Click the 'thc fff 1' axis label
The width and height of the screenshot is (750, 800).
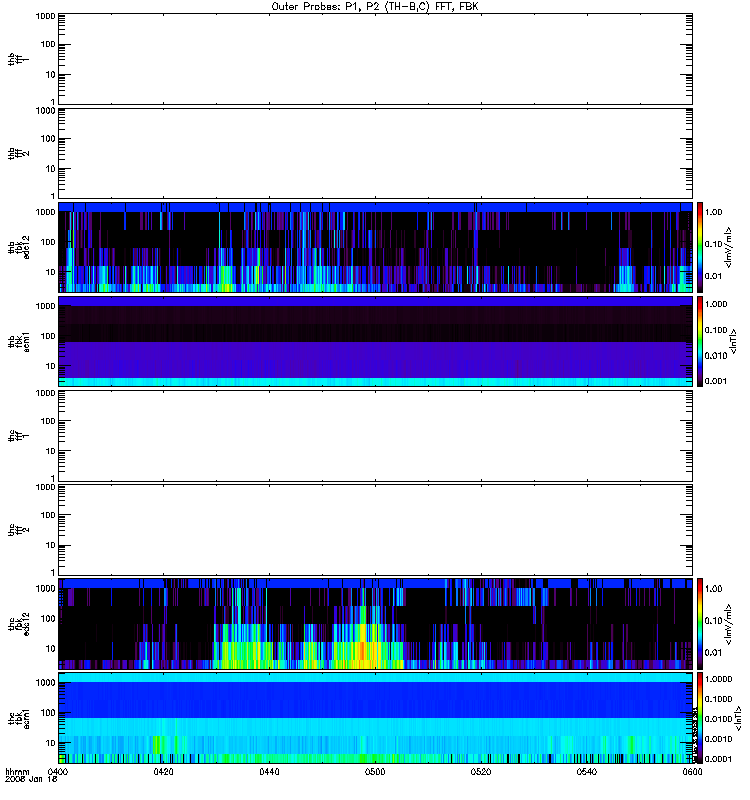pyautogui.click(x=18, y=436)
